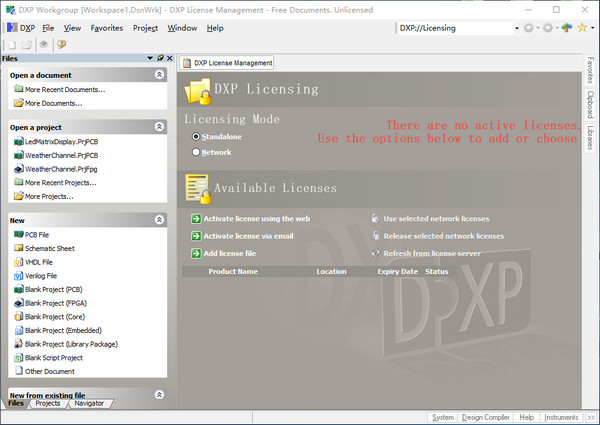The height and width of the screenshot is (425, 600).
Task: Open the View menu
Action: 72,28
